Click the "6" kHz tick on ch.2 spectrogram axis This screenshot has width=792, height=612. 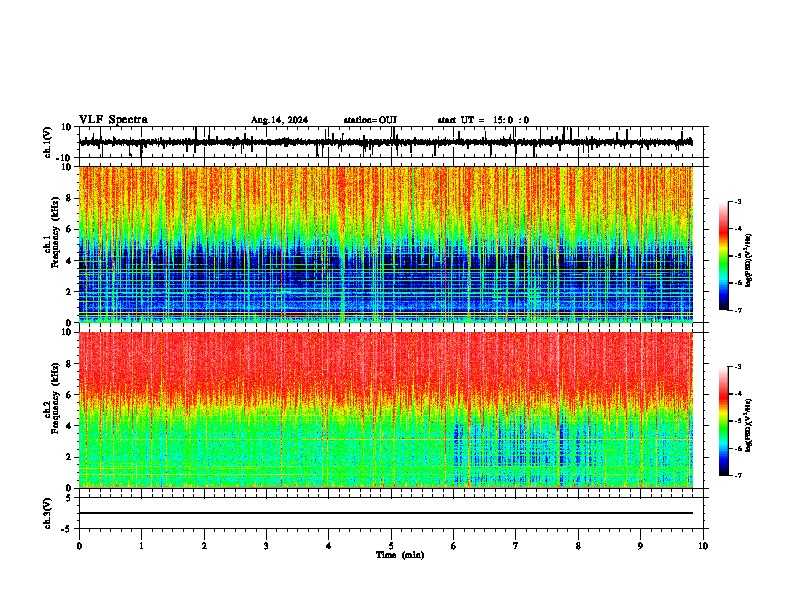71,395
